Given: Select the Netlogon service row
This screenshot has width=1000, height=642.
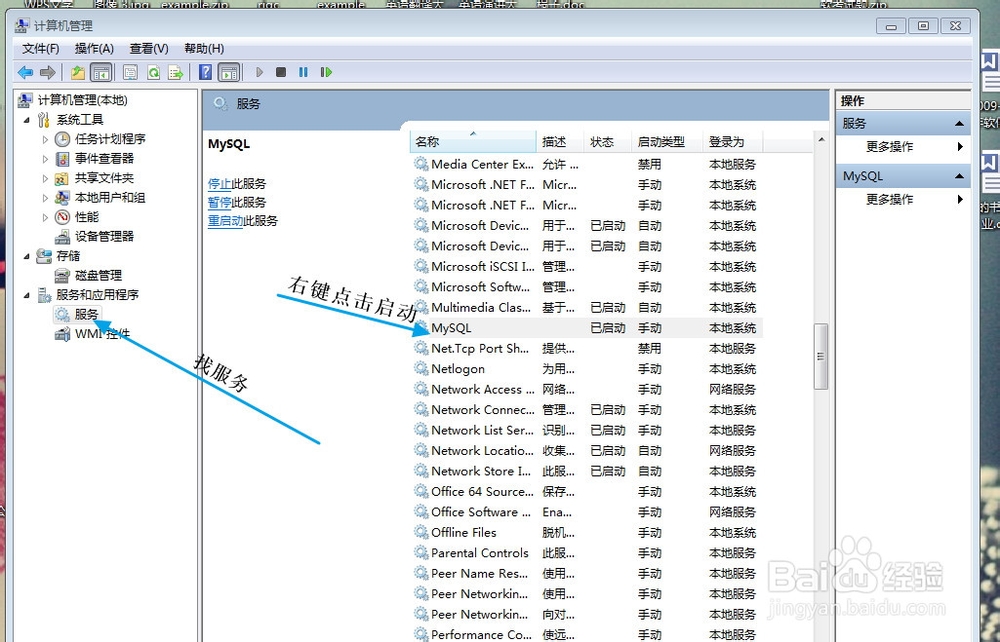Looking at the screenshot, I should pyautogui.click(x=587, y=368).
